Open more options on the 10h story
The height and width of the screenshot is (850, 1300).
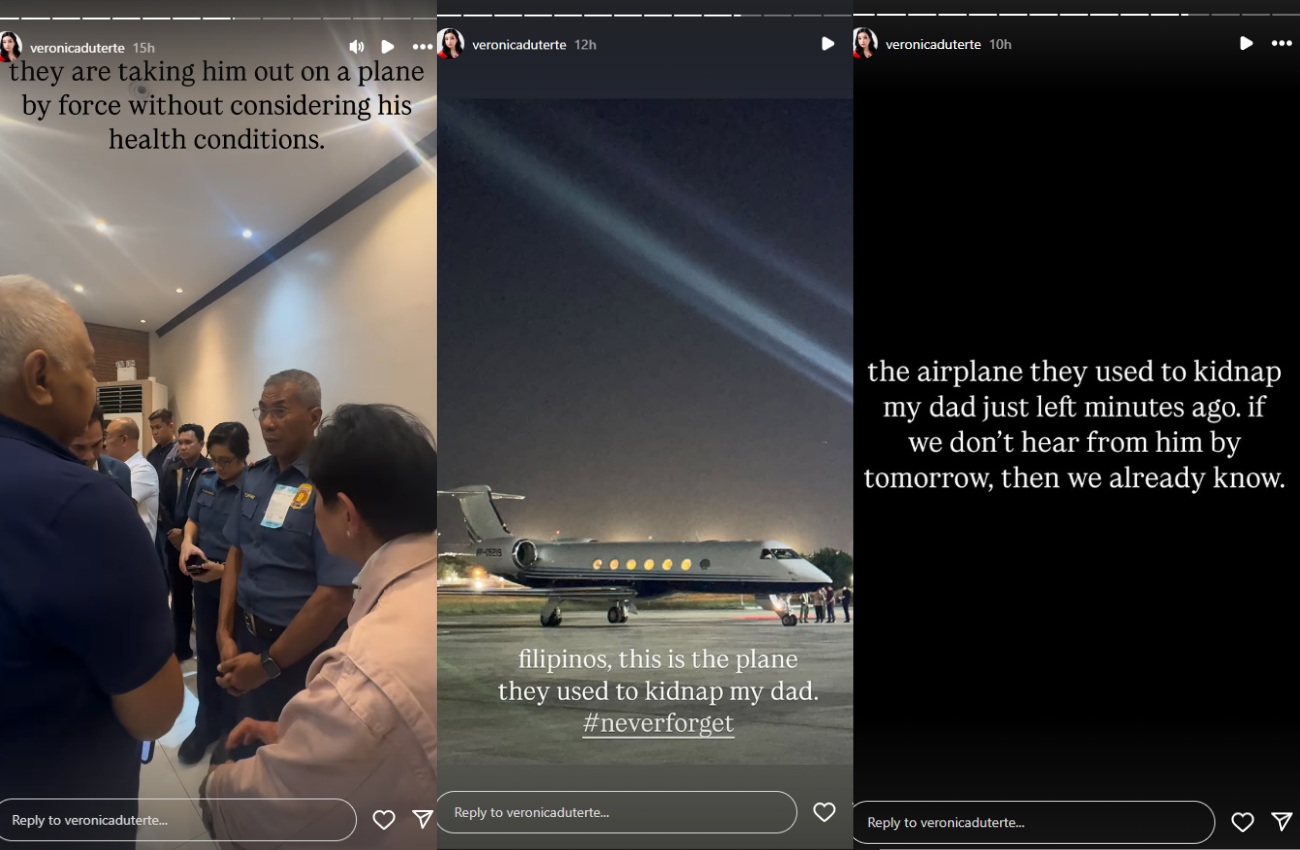pyautogui.click(x=1281, y=43)
